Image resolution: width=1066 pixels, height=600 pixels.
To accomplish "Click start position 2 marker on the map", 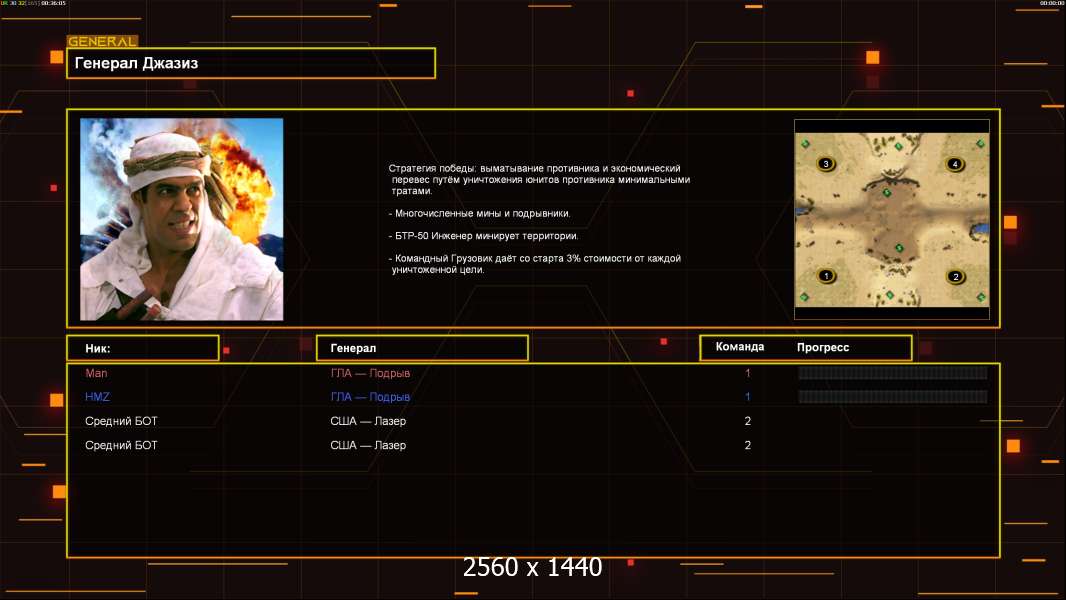I will [954, 276].
